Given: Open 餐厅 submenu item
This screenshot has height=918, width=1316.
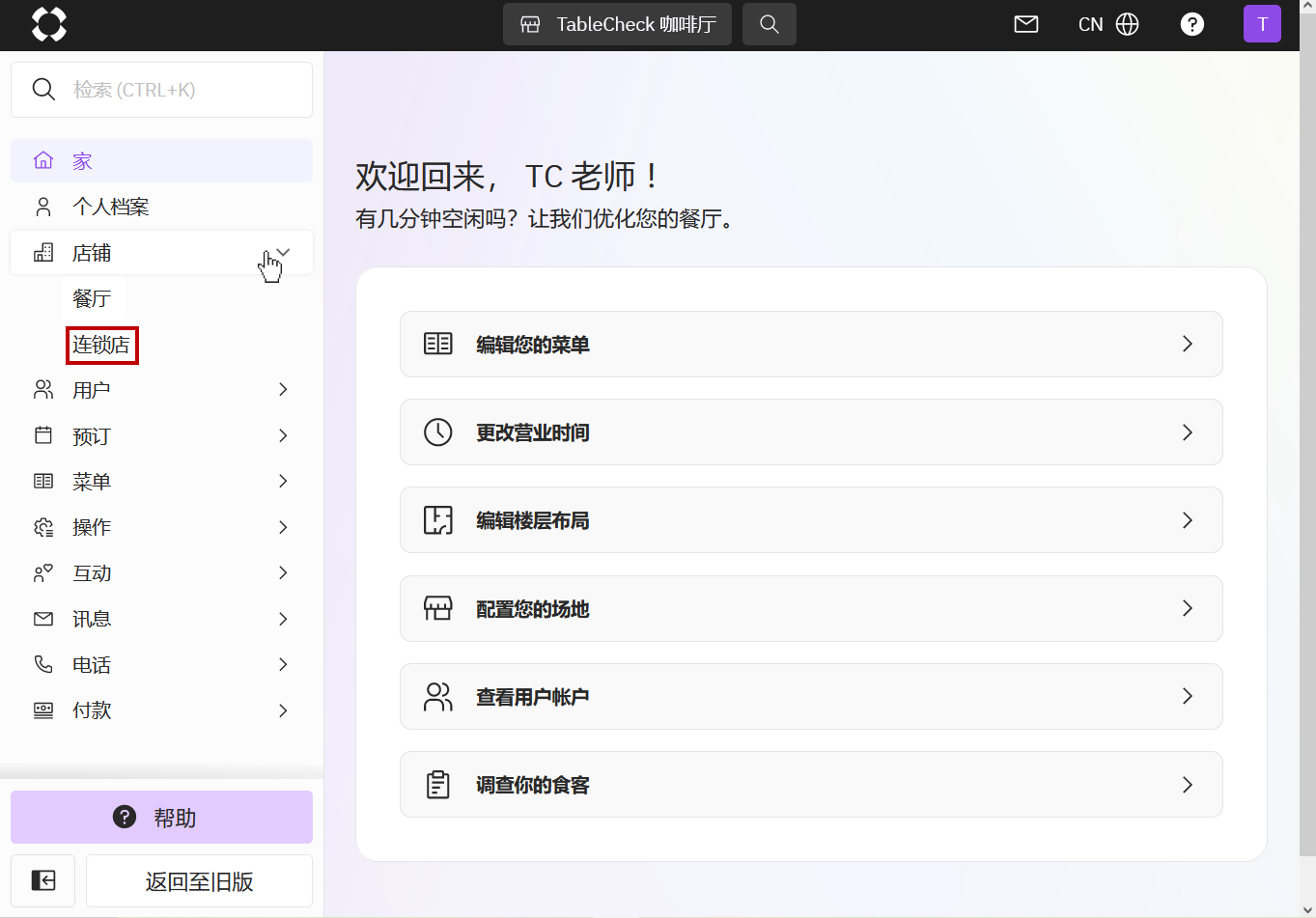Looking at the screenshot, I should 92,298.
